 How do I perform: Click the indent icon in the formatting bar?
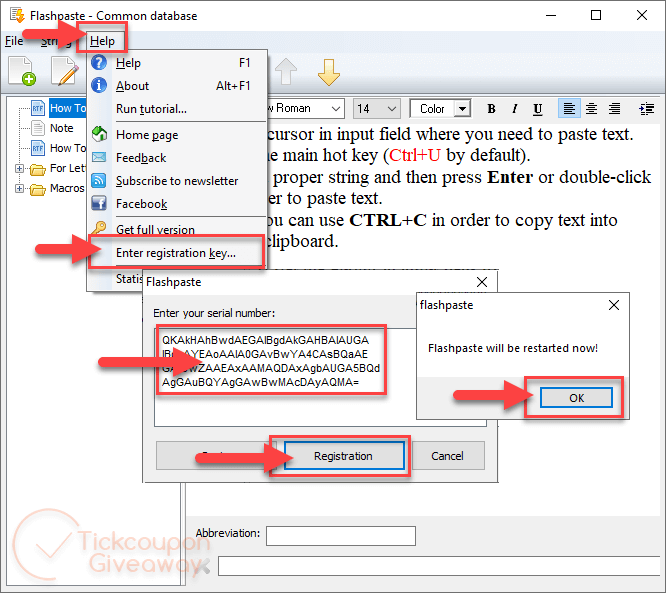[x=646, y=109]
